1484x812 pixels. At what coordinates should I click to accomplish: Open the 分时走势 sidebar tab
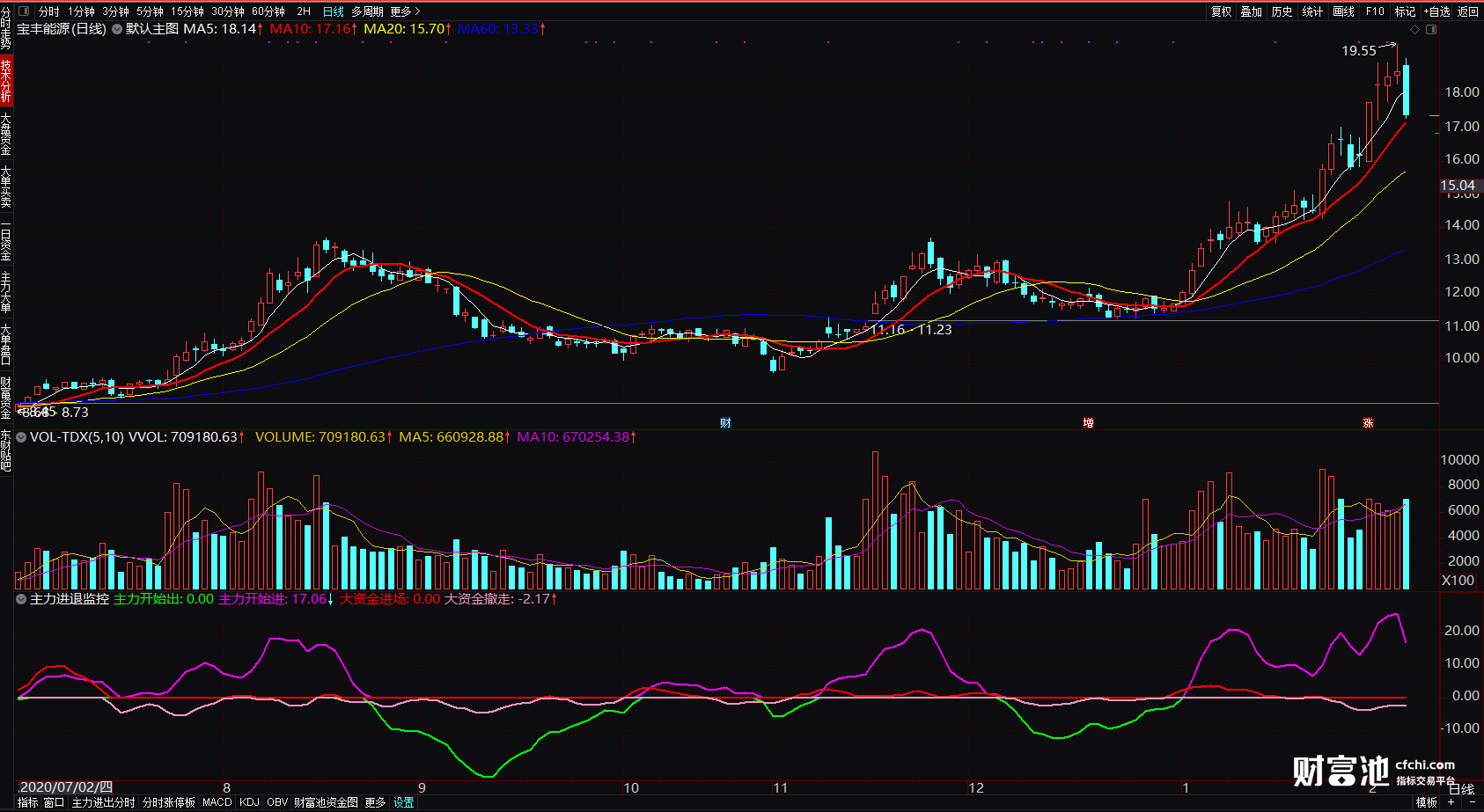(6, 27)
